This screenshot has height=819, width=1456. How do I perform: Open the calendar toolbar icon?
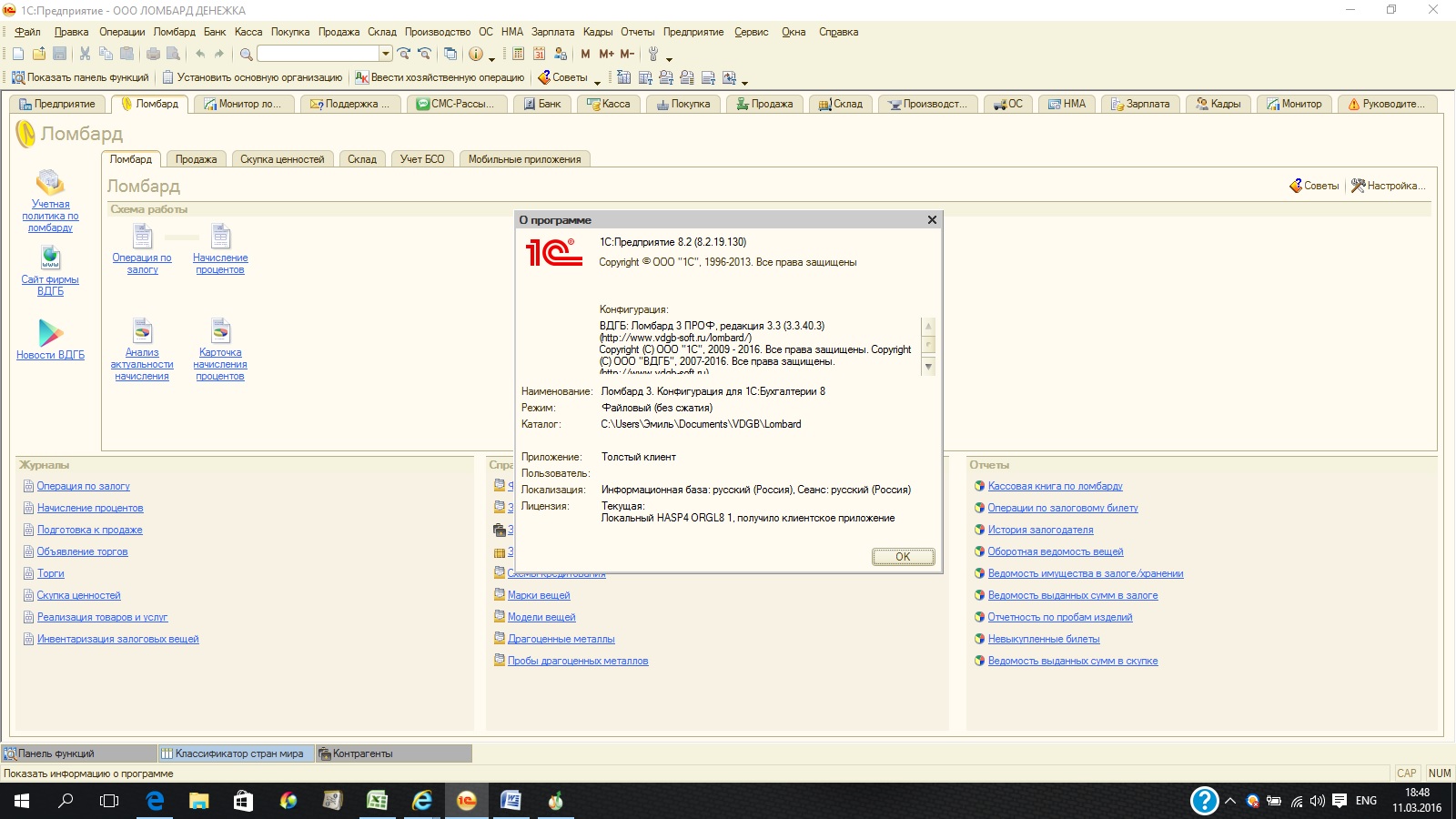(x=539, y=54)
